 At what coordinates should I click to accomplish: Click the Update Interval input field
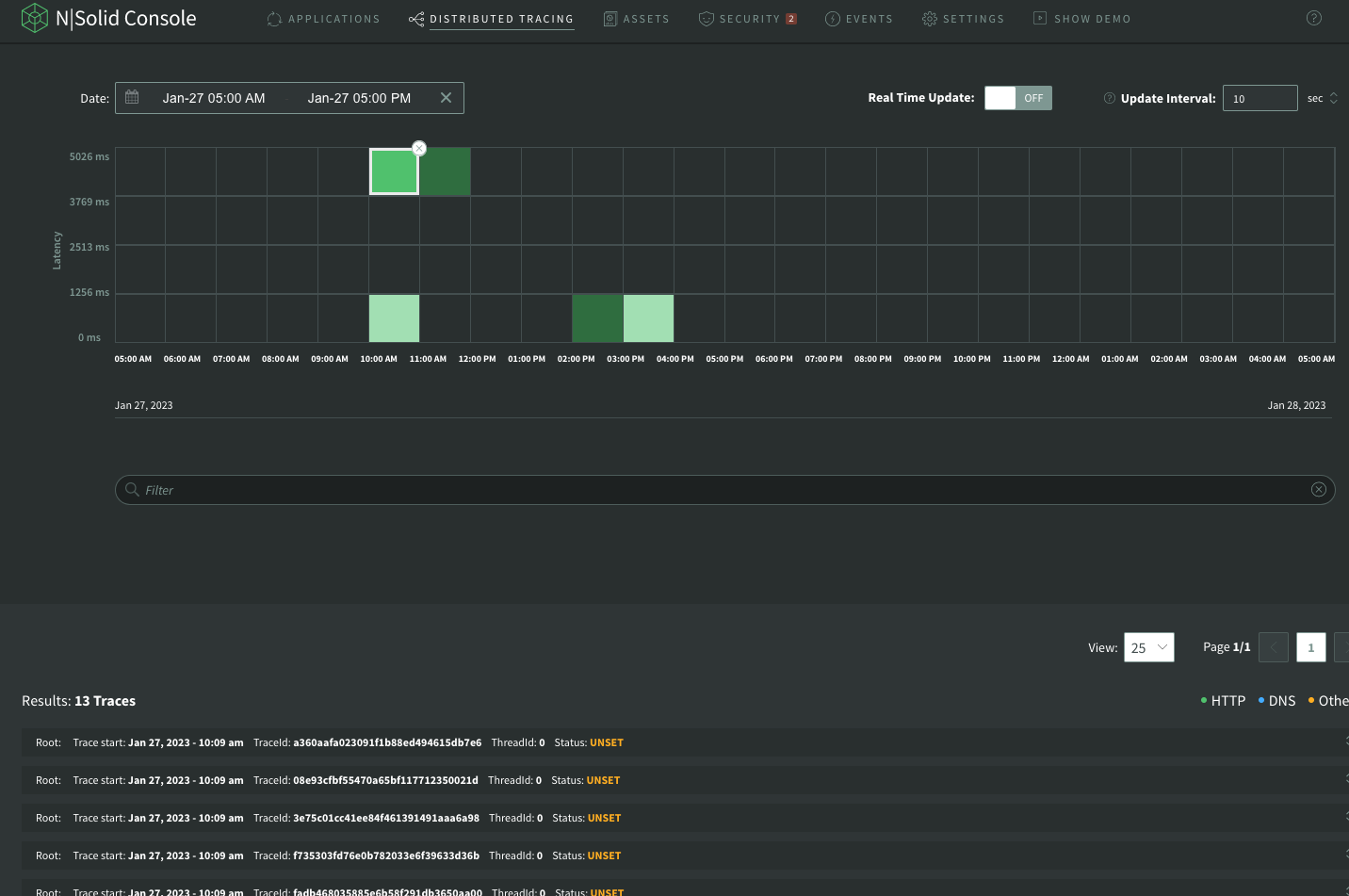pos(1259,98)
